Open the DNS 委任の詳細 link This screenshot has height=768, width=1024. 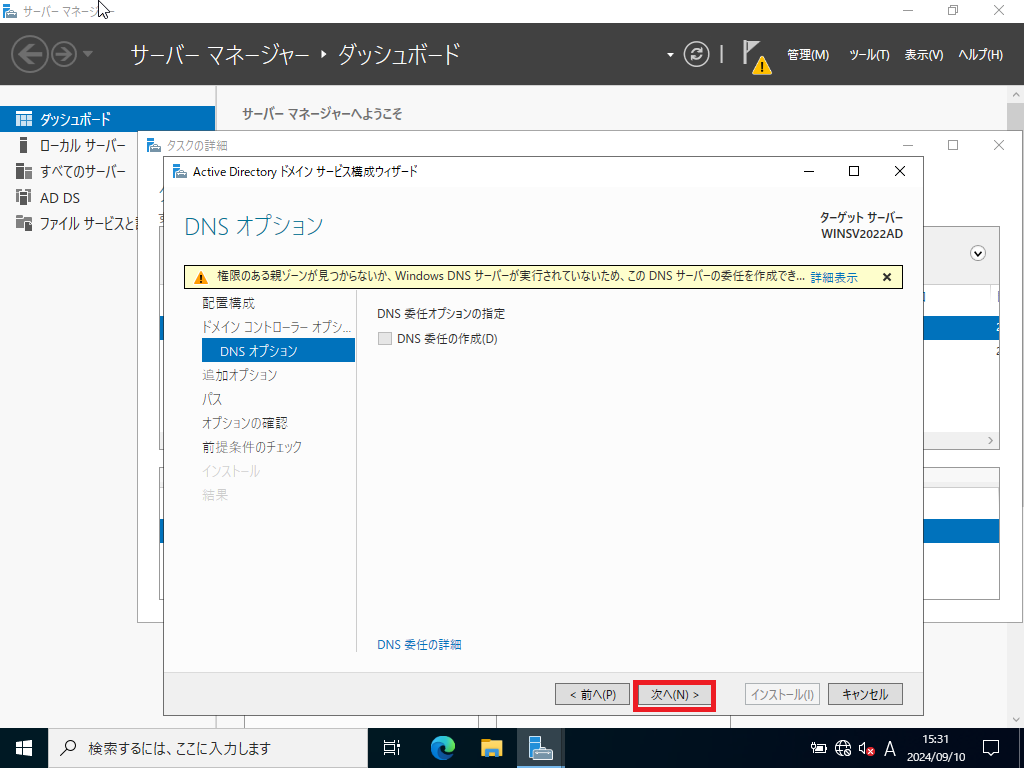coord(419,645)
